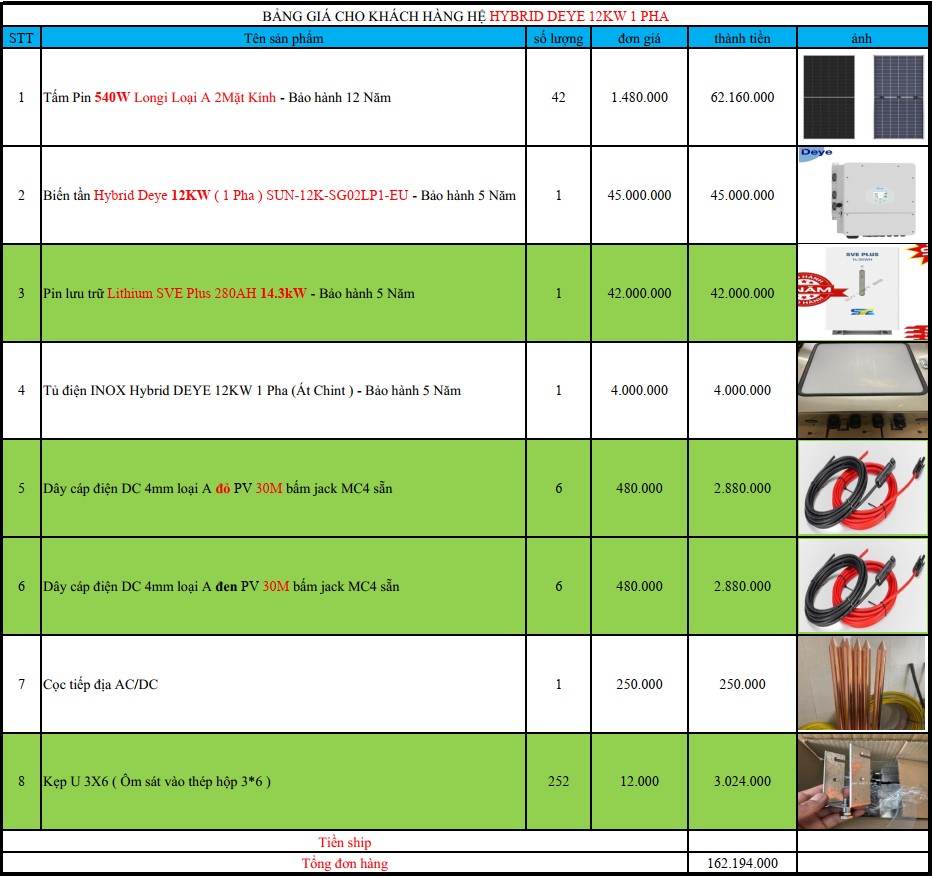Click the 'Kẹp U 3X6' product cell
The image size is (933, 877).
pos(284,781)
